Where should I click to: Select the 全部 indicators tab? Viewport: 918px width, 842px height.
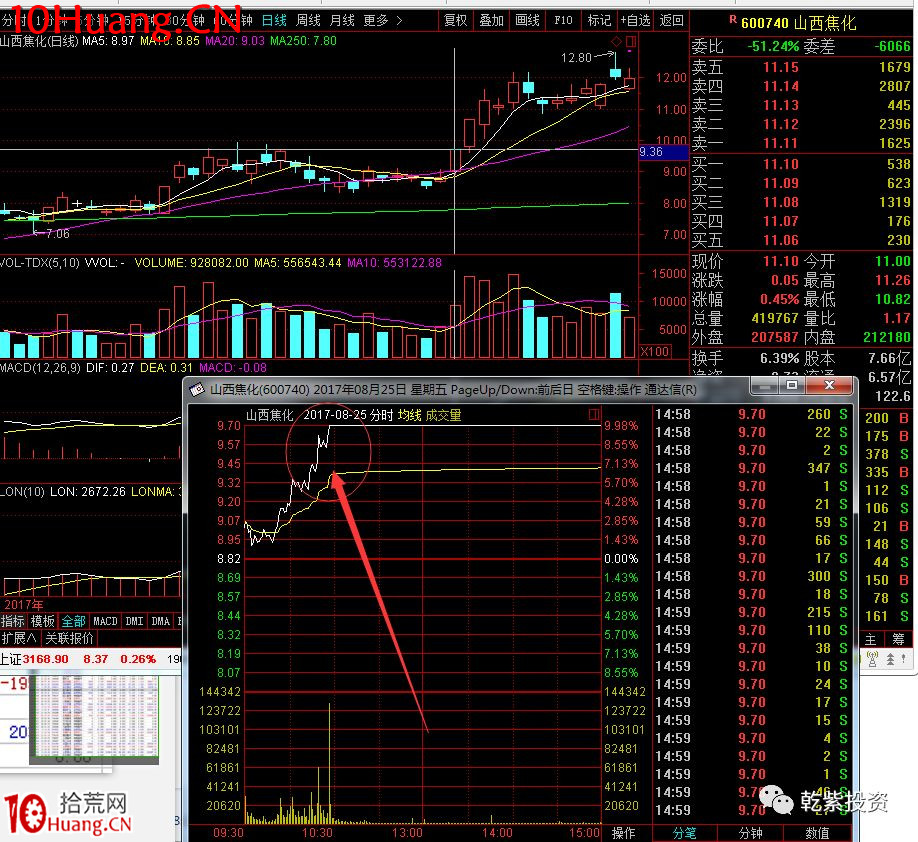[74, 621]
